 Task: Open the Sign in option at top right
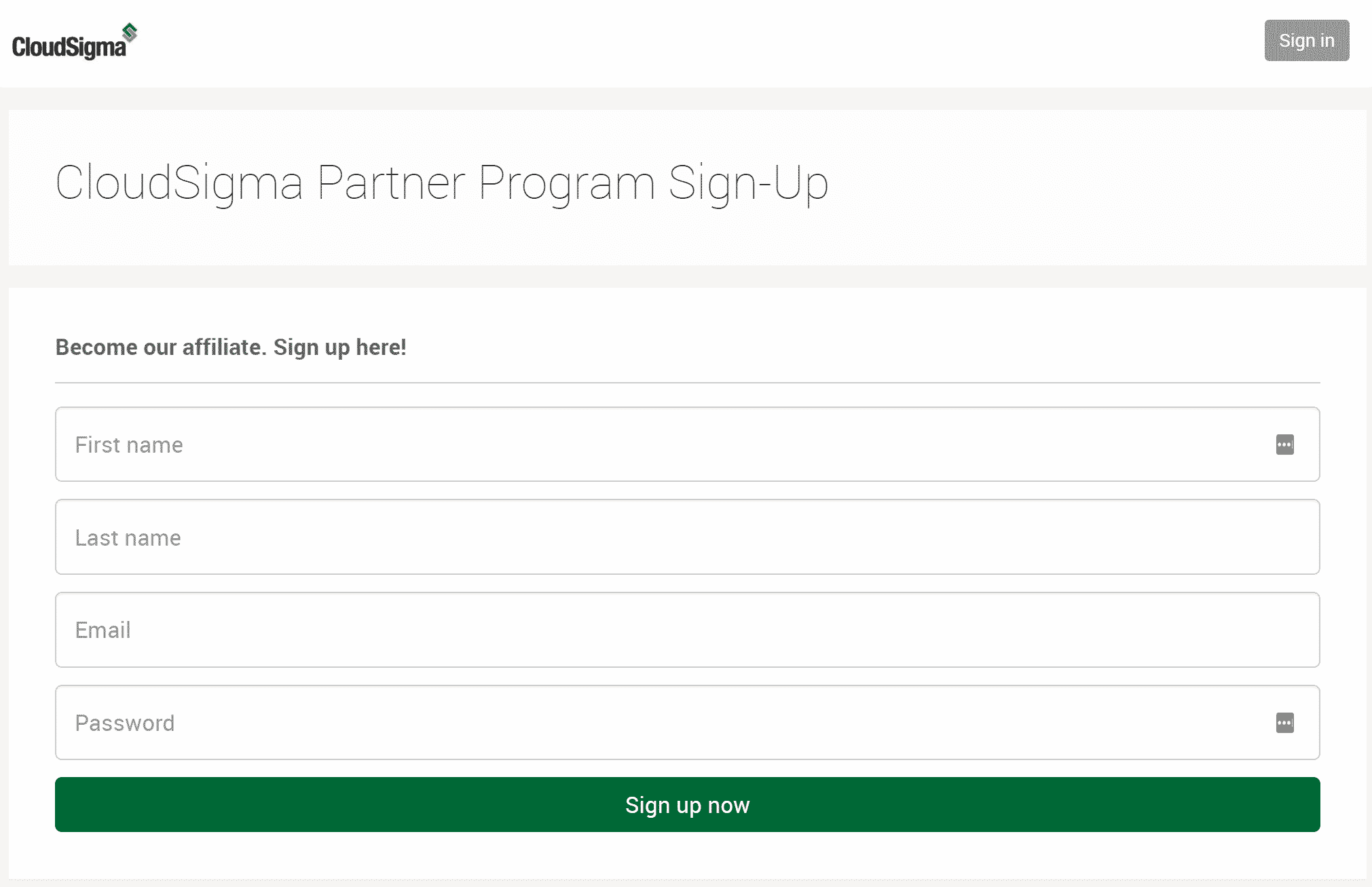(1305, 40)
